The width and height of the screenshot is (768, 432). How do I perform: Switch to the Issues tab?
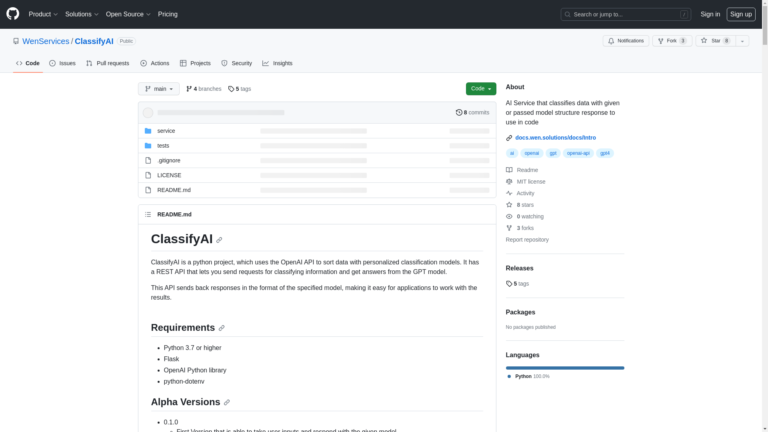(62, 63)
